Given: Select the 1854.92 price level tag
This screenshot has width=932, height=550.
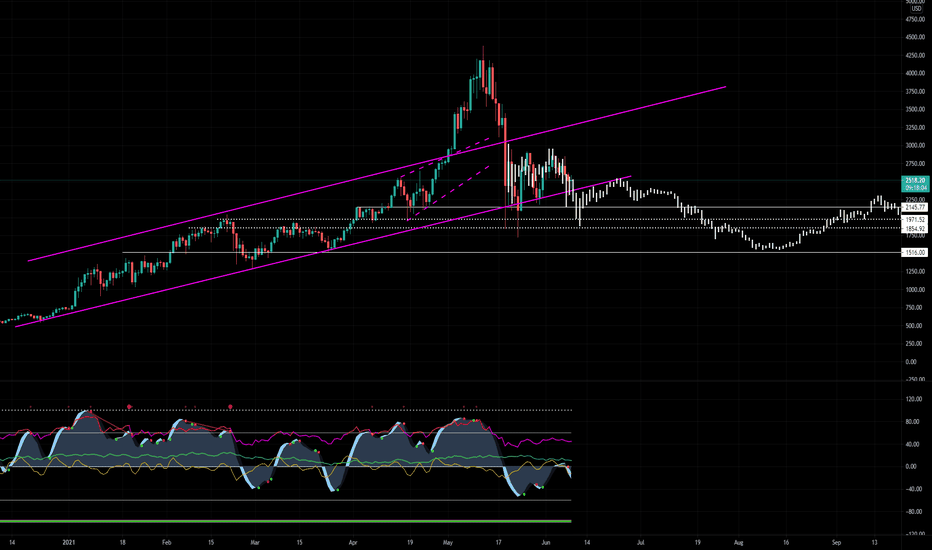Looking at the screenshot, I should pyautogui.click(x=915, y=229).
